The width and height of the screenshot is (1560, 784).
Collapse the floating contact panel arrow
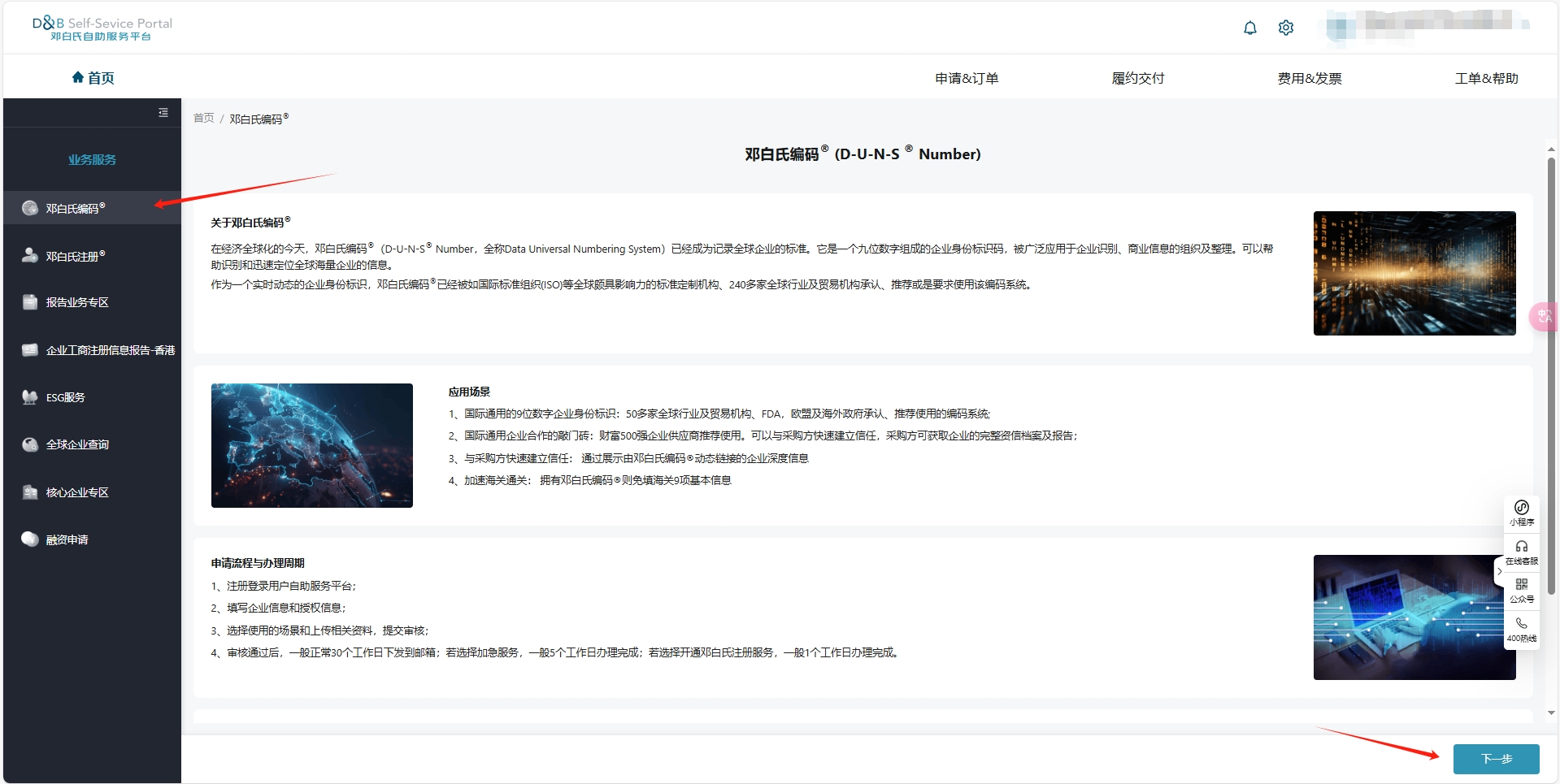tap(1500, 571)
